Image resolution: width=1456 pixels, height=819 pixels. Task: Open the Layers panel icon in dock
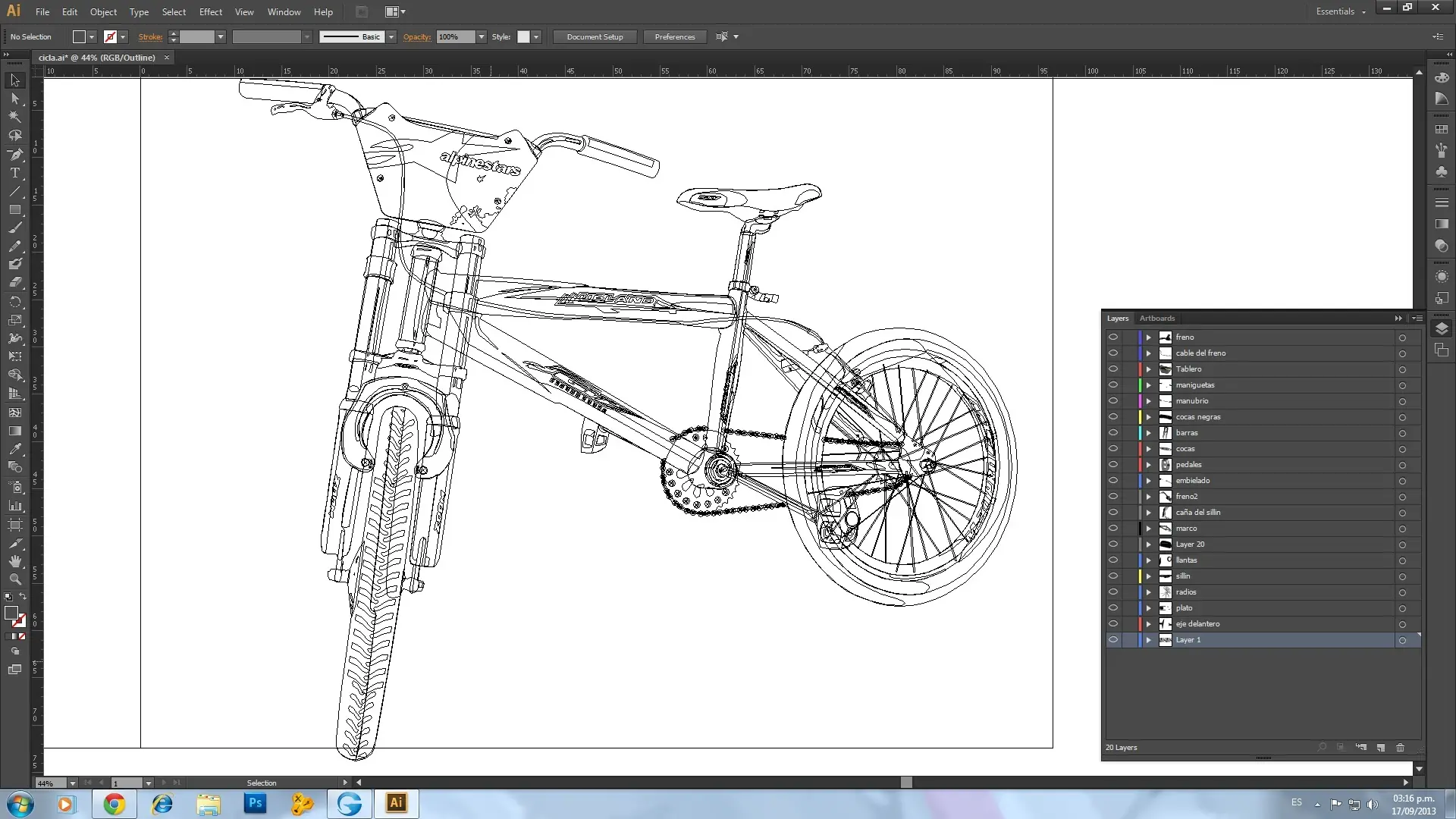click(x=1442, y=328)
